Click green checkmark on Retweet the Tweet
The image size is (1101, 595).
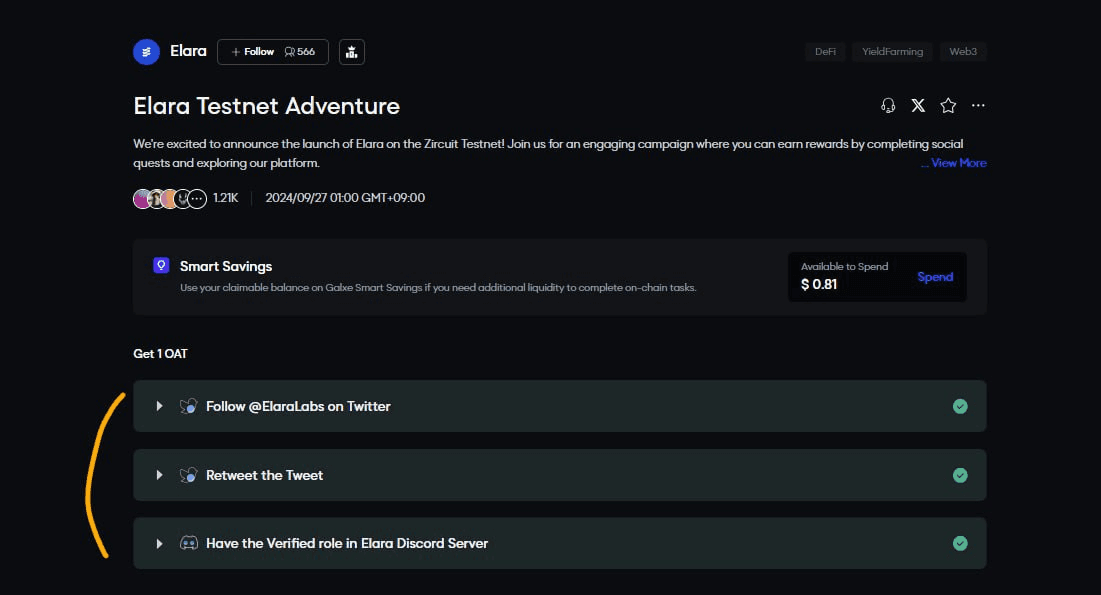[x=960, y=475]
